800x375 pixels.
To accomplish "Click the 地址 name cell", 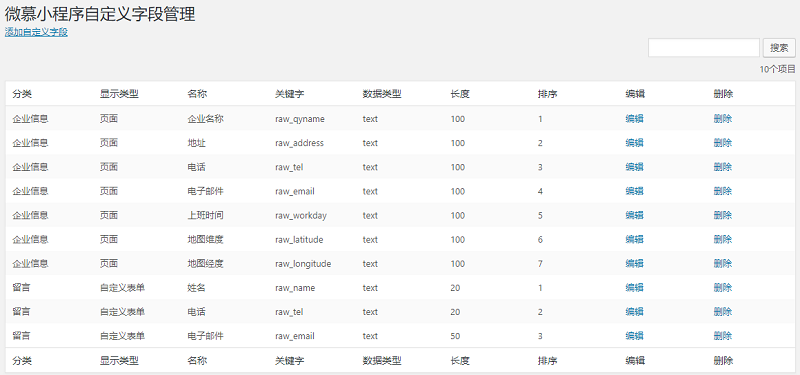I will [196, 143].
